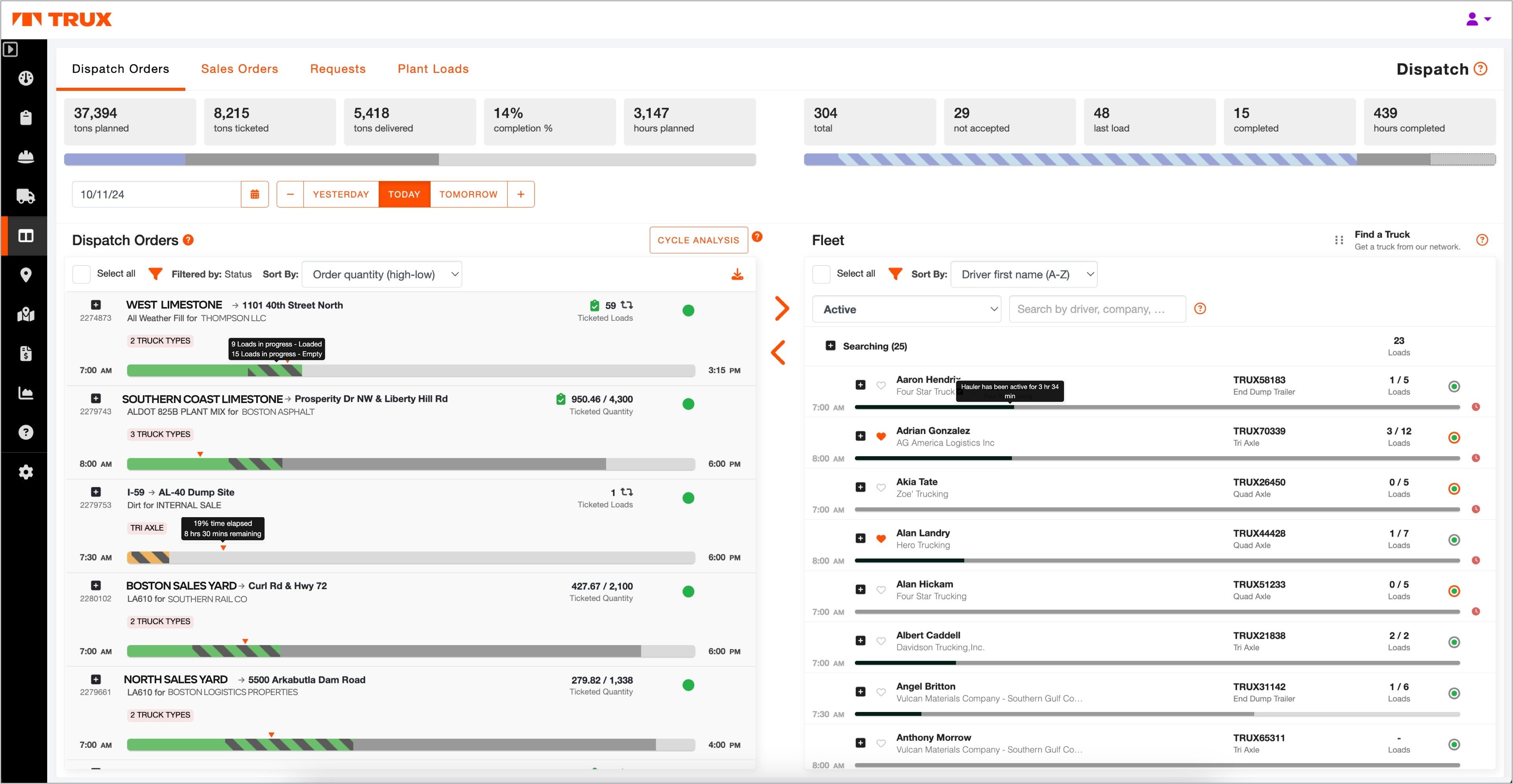Screen dimensions: 1513x784
Task: Switch to the Sales Orders tab
Action: point(239,68)
